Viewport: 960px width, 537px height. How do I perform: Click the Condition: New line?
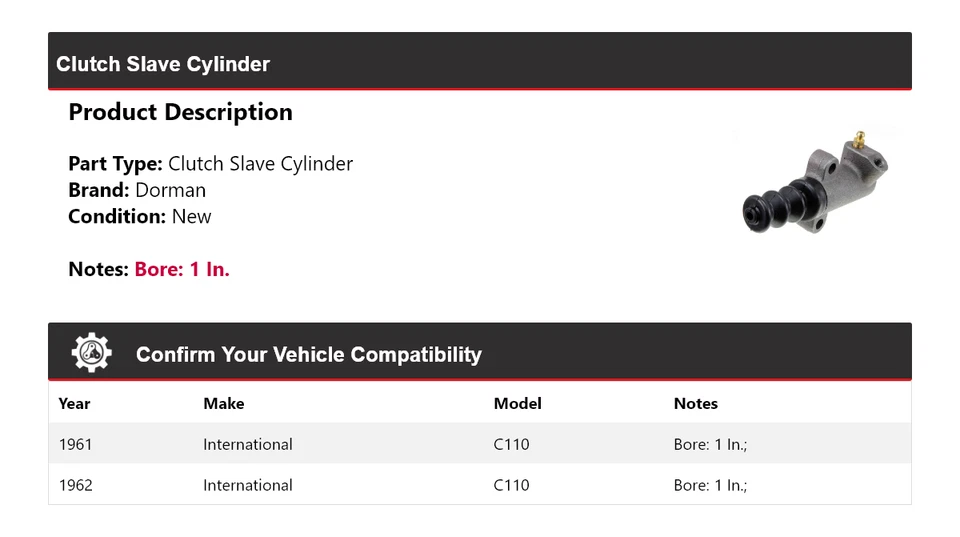[x=140, y=216]
